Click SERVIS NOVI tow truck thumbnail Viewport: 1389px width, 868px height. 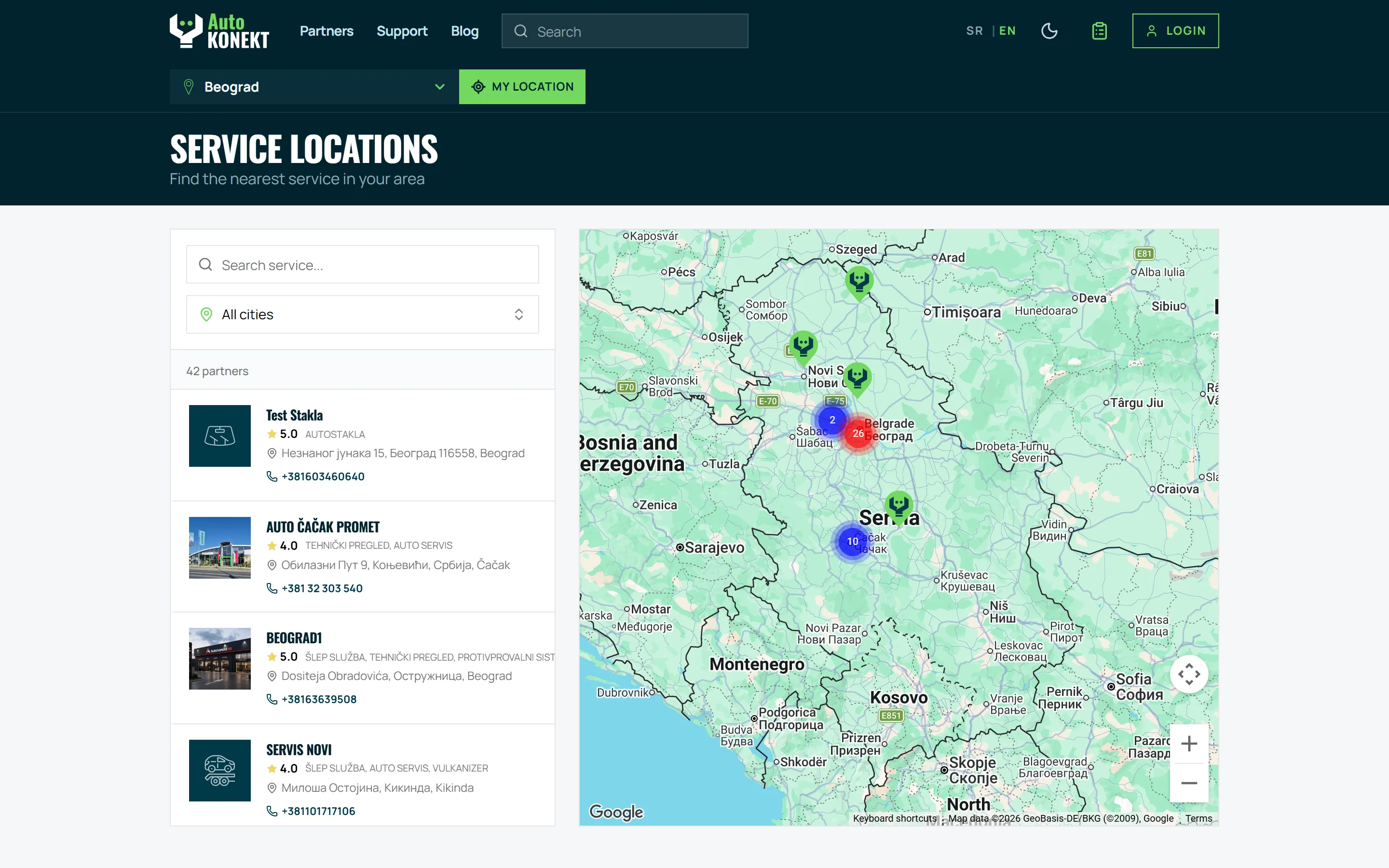pyautogui.click(x=220, y=771)
